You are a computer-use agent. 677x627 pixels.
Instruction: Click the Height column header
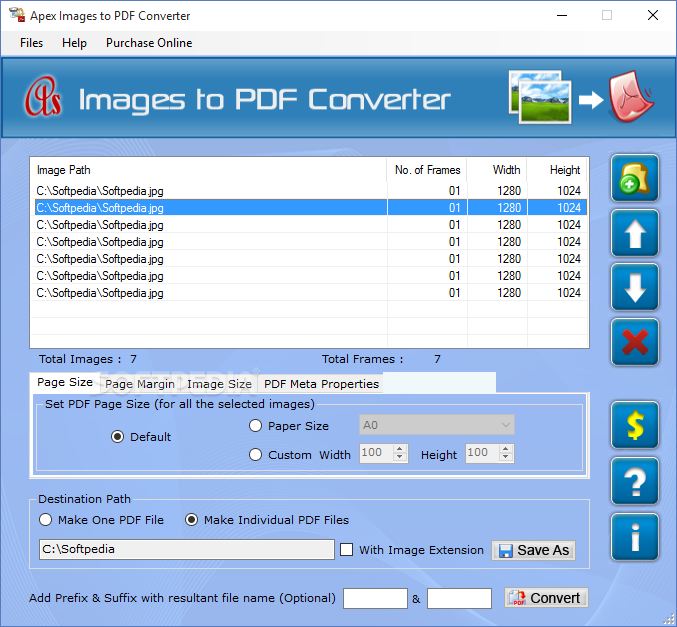tap(557, 170)
